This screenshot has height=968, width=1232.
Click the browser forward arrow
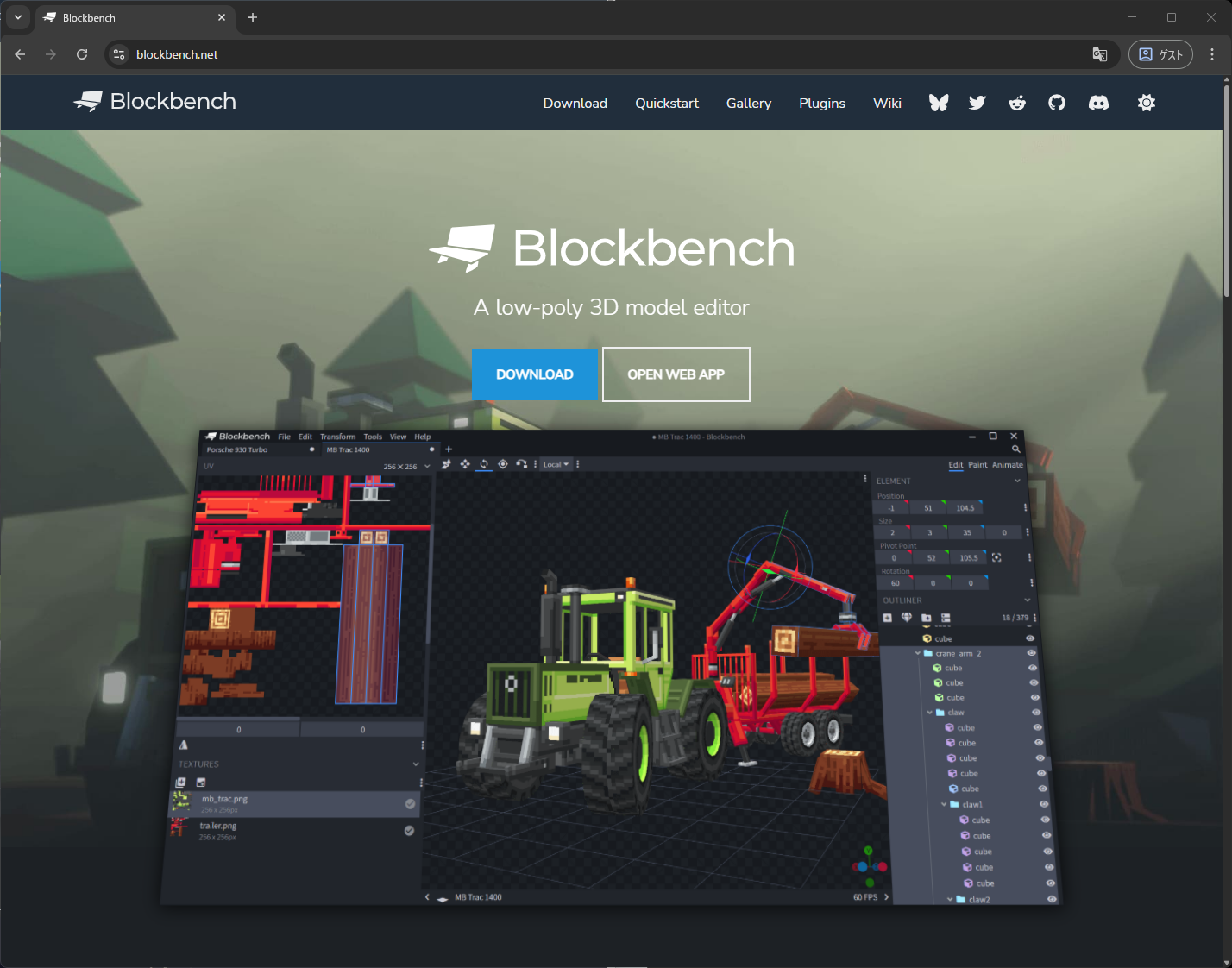coord(51,54)
